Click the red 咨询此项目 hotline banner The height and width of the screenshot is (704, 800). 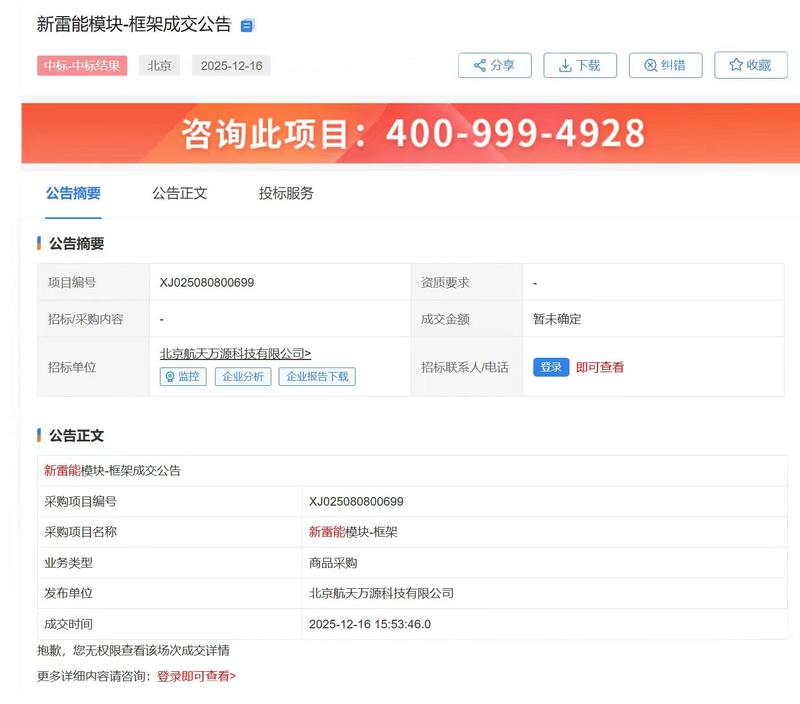point(400,131)
